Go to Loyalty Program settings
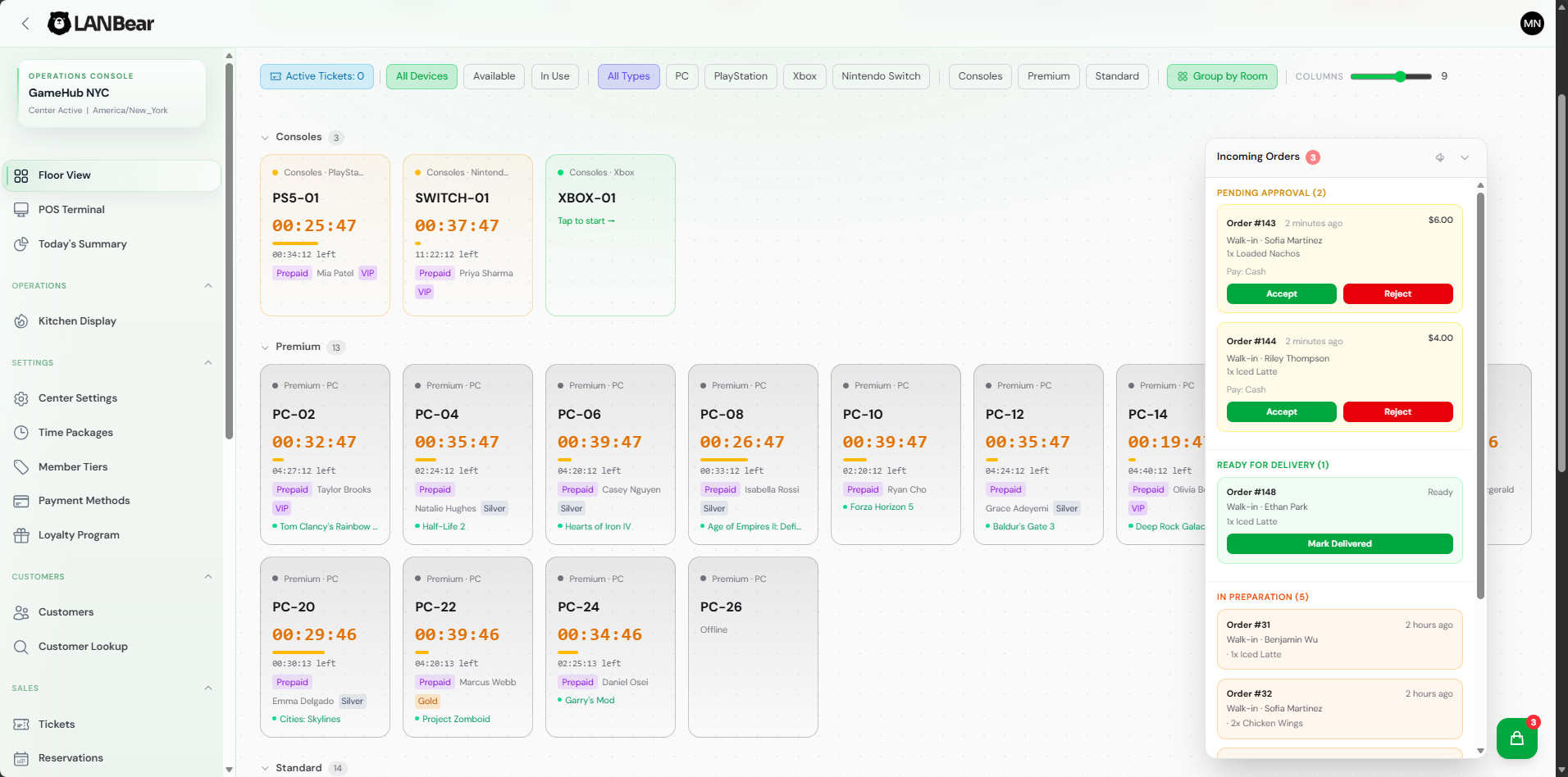The width and height of the screenshot is (1568, 777). coord(112,535)
